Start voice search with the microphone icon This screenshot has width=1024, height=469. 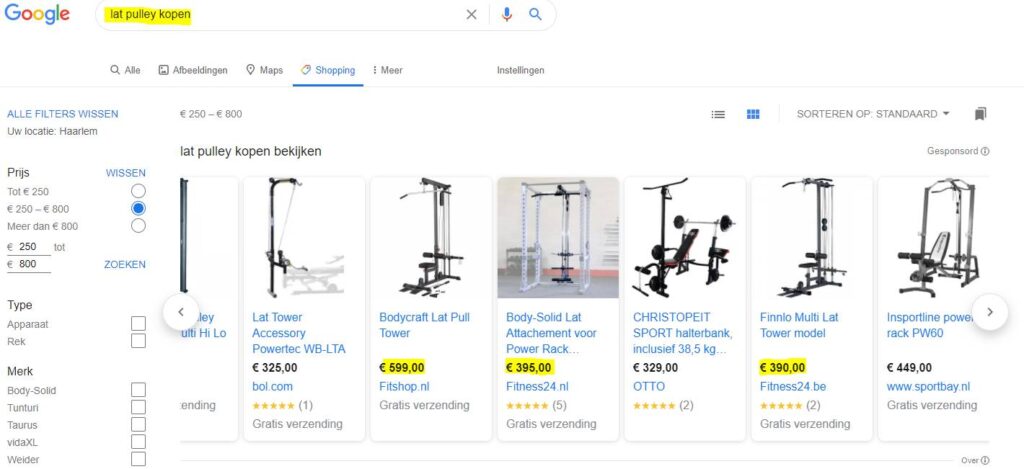coord(507,15)
